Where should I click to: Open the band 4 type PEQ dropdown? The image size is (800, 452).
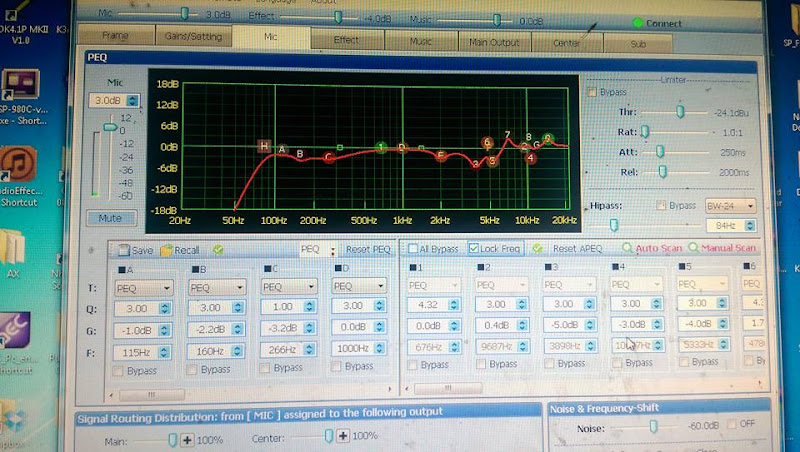pyautogui.click(x=636, y=284)
